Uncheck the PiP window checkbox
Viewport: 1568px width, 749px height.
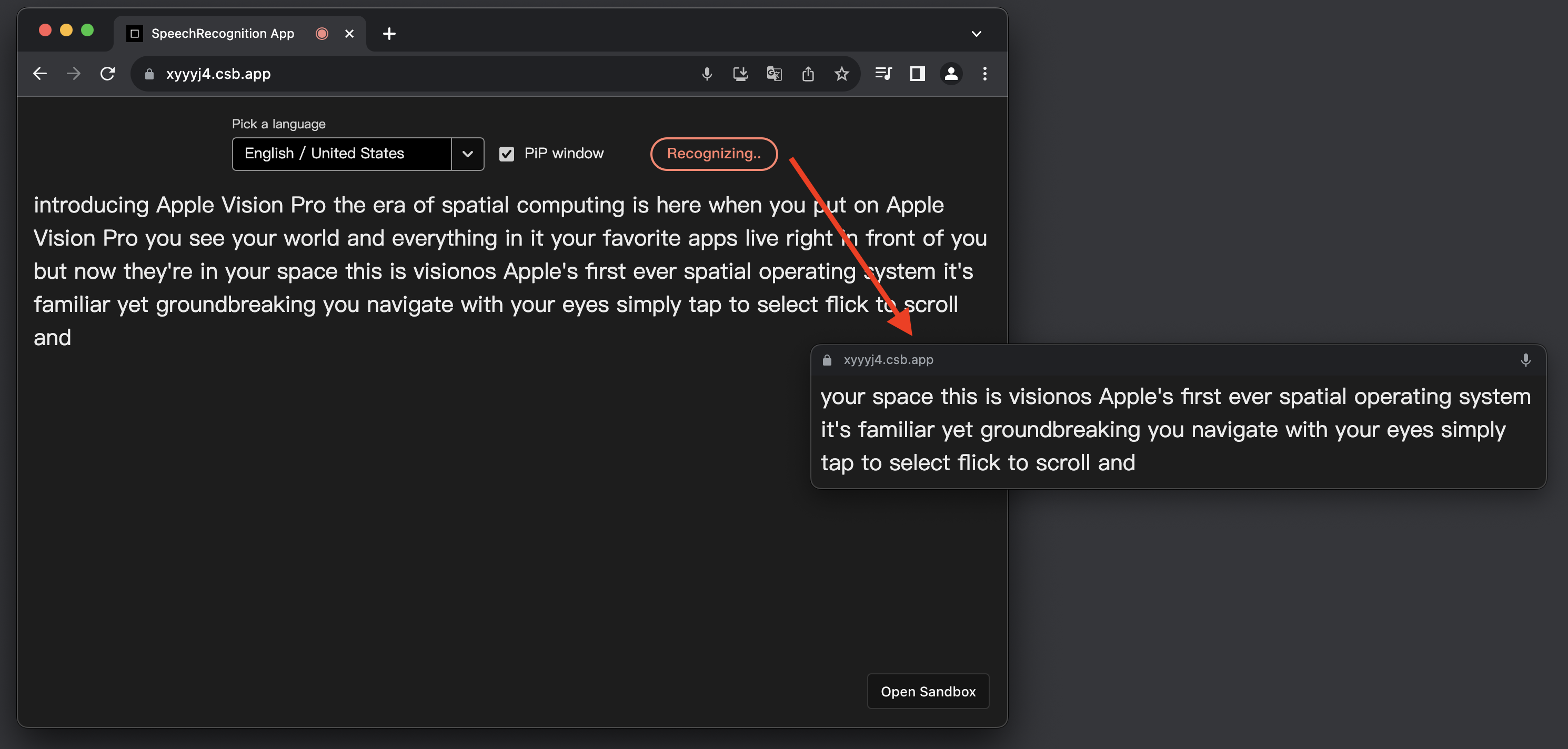pyautogui.click(x=506, y=154)
